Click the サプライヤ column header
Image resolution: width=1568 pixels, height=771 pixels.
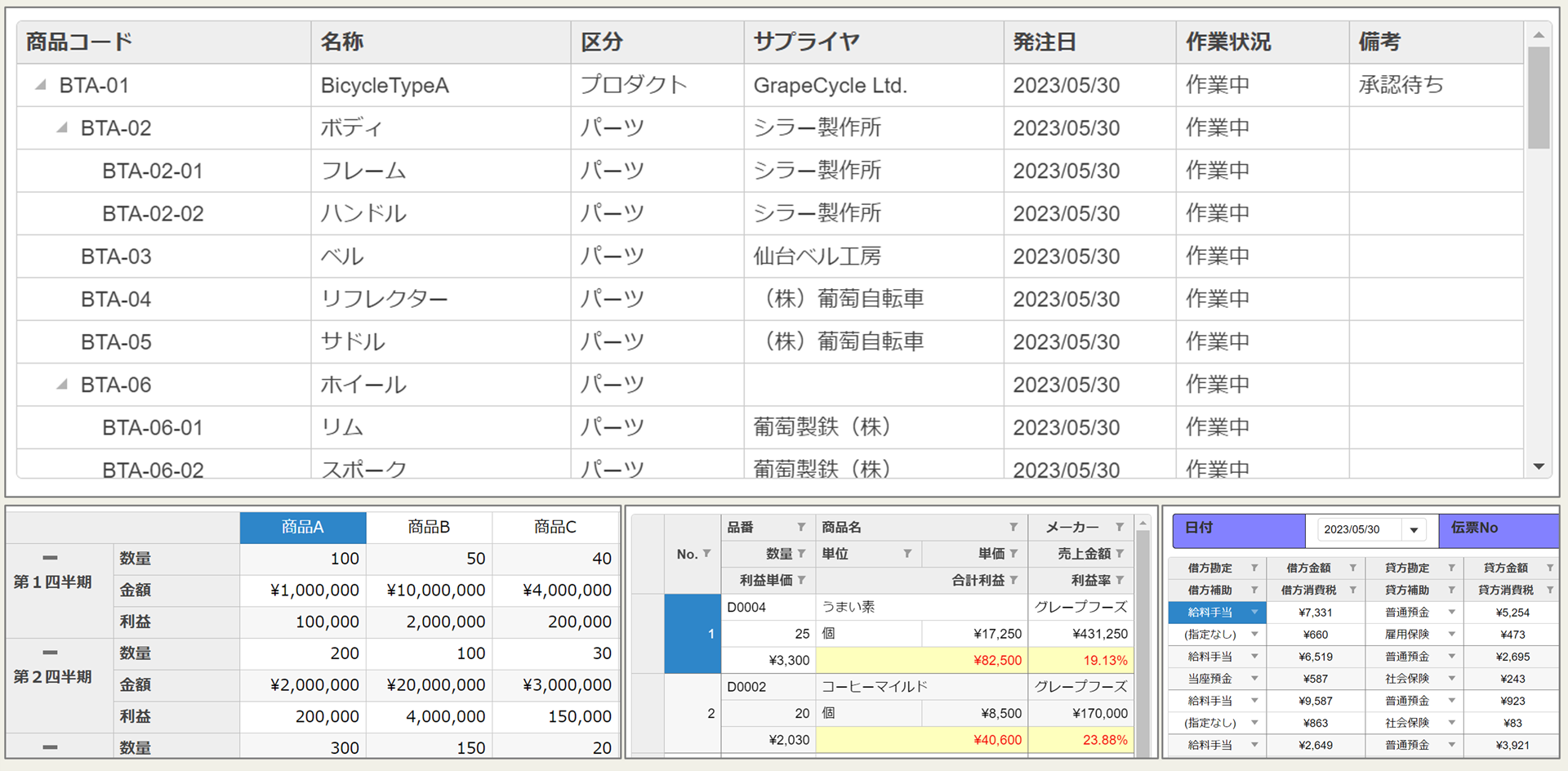[873, 42]
